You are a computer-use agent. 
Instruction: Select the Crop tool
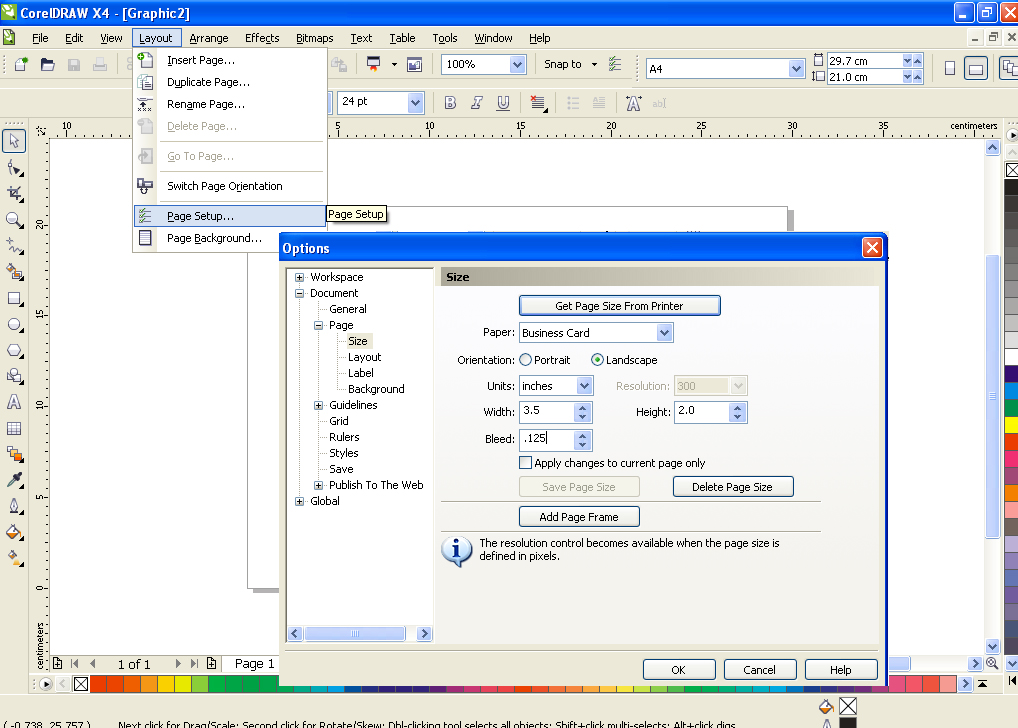tap(14, 194)
